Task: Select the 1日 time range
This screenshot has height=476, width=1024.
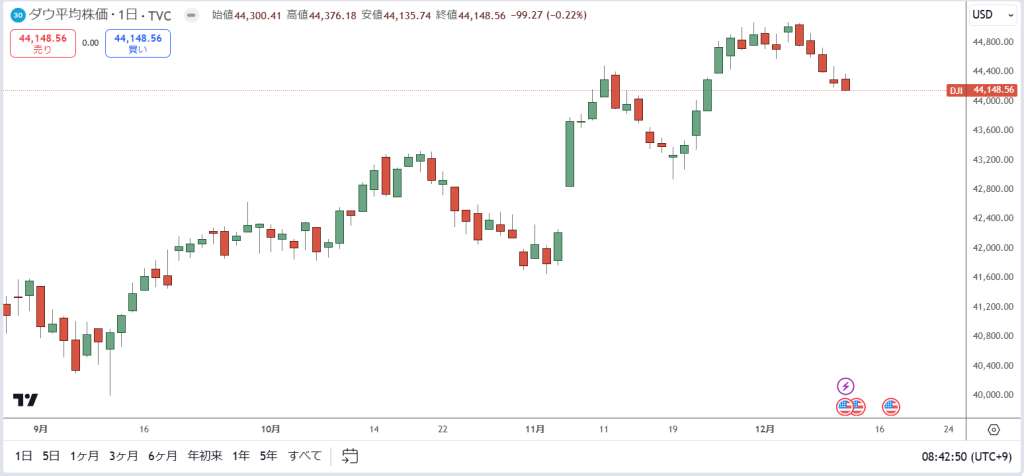Action: [23, 456]
